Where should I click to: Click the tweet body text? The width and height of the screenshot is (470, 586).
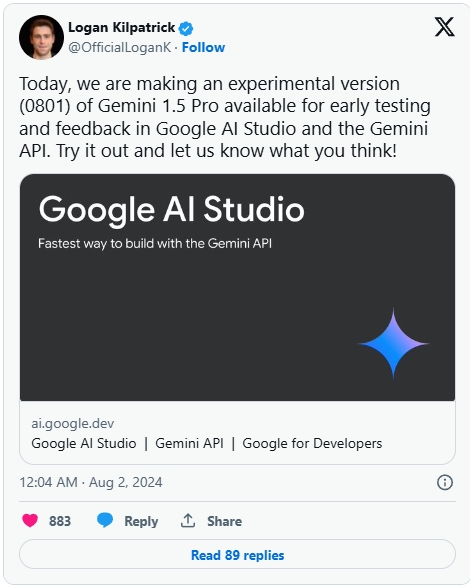(x=225, y=117)
